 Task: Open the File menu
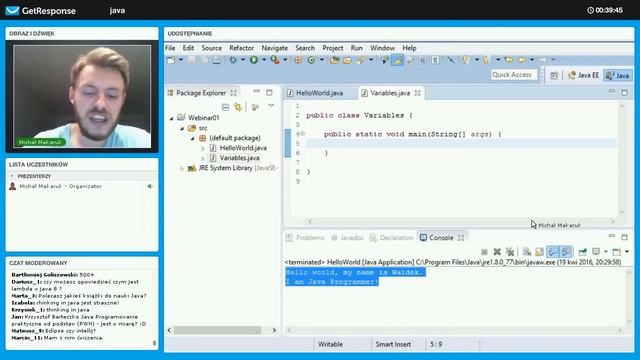pos(170,48)
